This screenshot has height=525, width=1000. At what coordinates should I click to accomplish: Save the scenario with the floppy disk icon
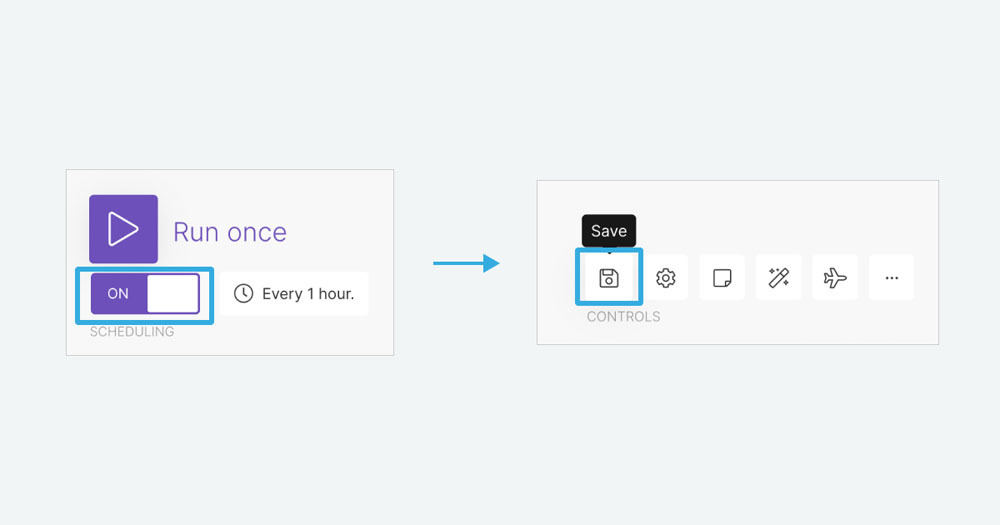609,277
